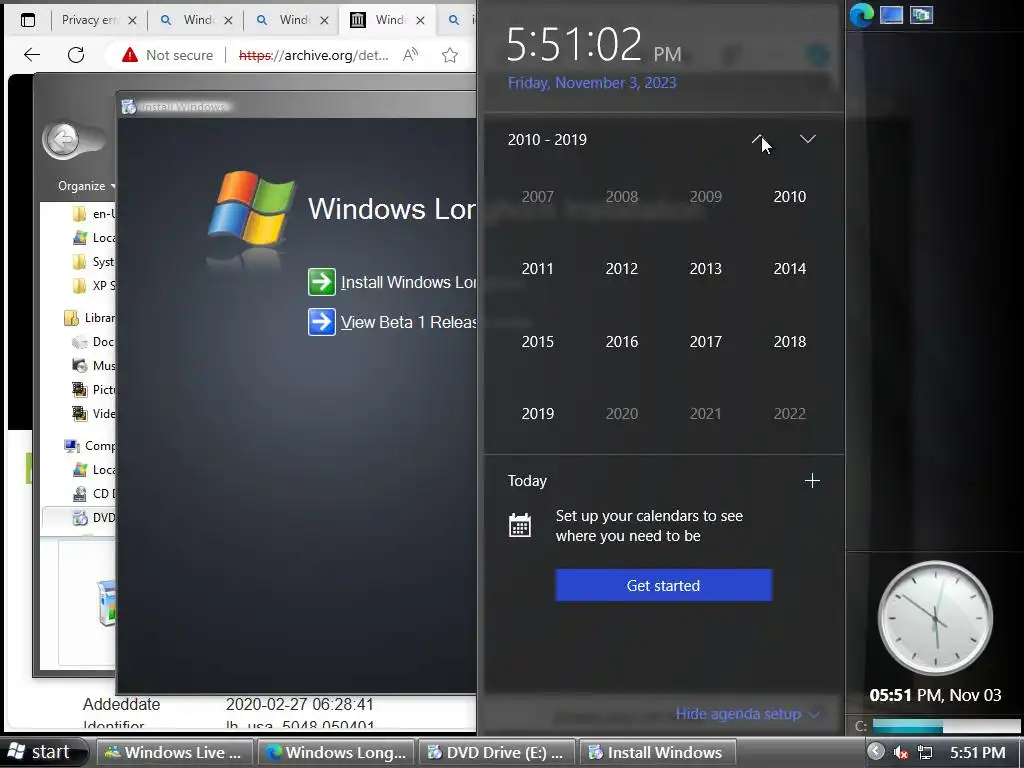Select year 2016 in calendar
Screen dimensions: 1024x768
pos(622,342)
